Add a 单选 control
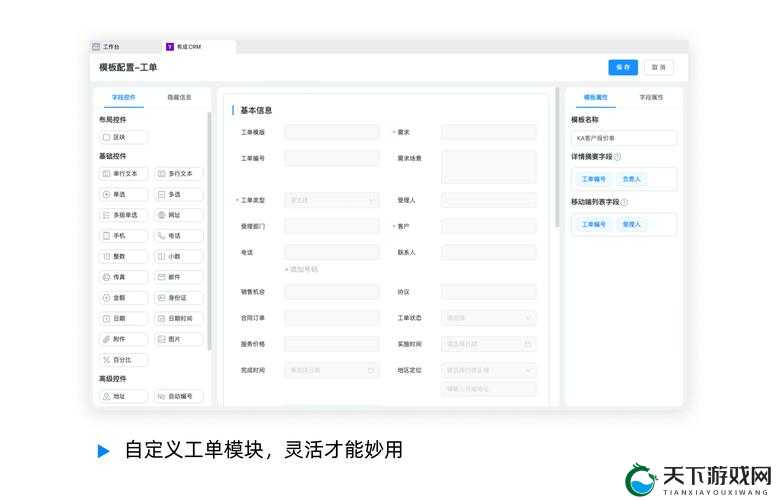 [123, 194]
